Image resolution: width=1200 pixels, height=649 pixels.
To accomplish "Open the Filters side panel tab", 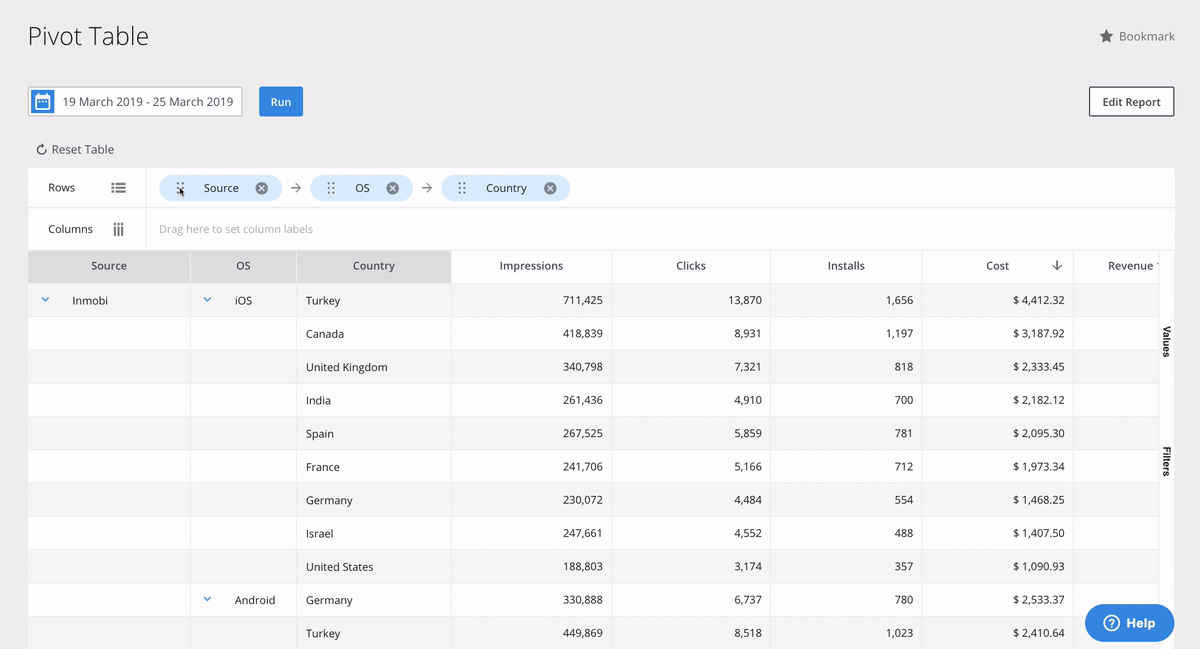I will [1166, 462].
